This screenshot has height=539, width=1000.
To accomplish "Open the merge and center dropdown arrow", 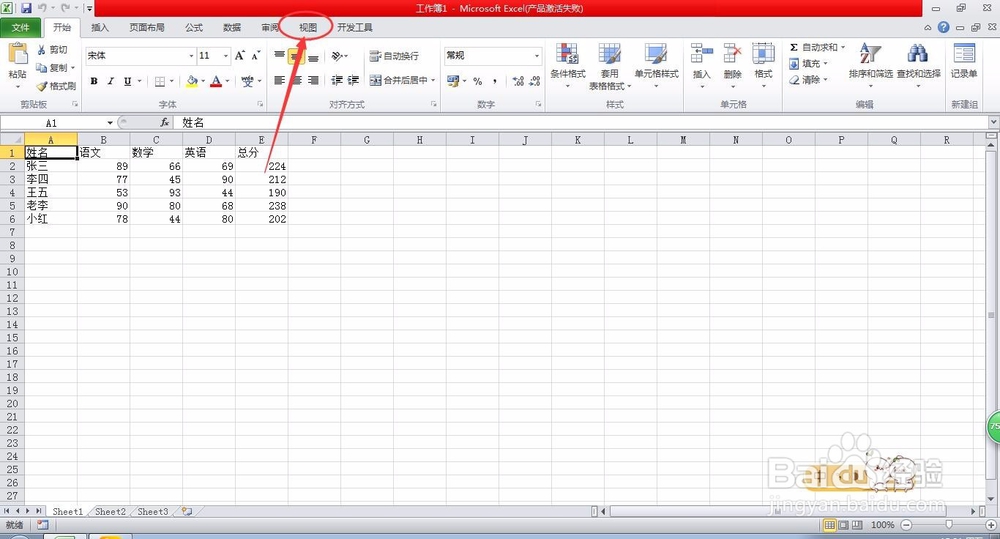I will [x=433, y=80].
